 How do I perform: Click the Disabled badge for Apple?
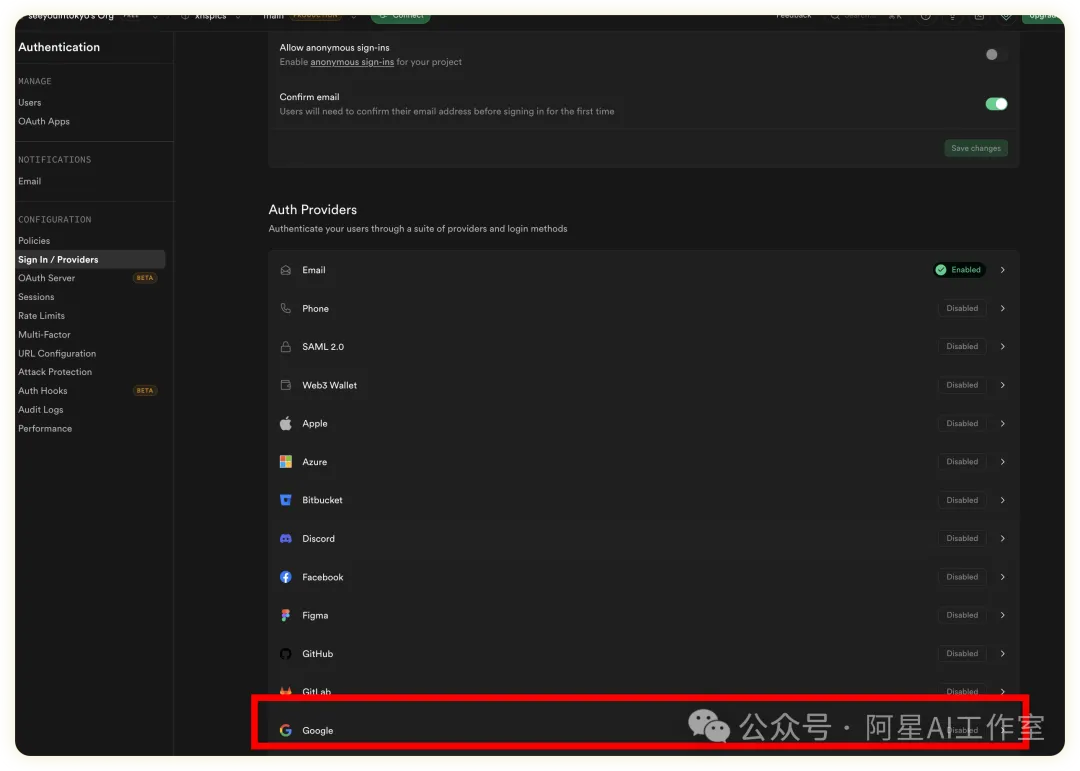(962, 423)
